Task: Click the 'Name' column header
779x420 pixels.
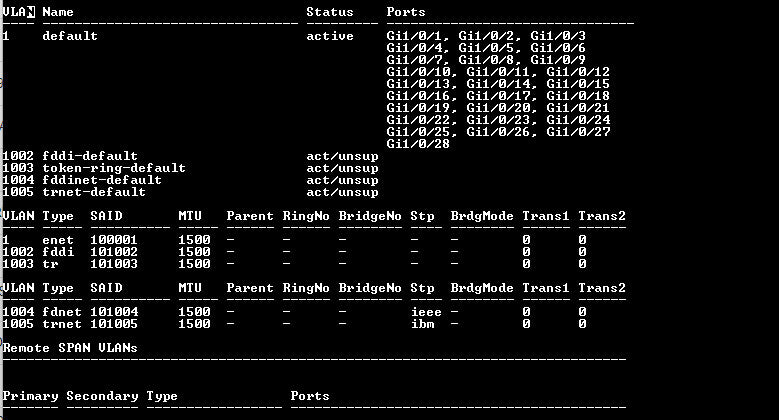Action: [58, 12]
